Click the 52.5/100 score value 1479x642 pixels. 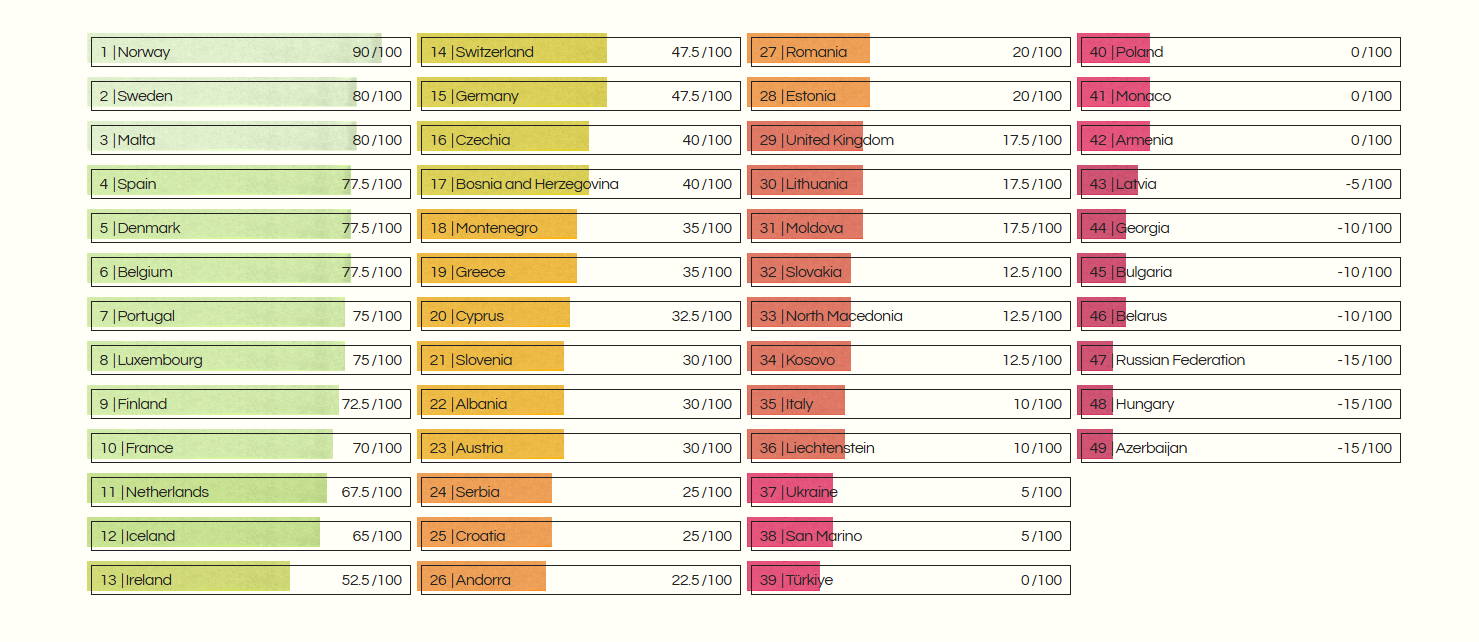(x=372, y=580)
